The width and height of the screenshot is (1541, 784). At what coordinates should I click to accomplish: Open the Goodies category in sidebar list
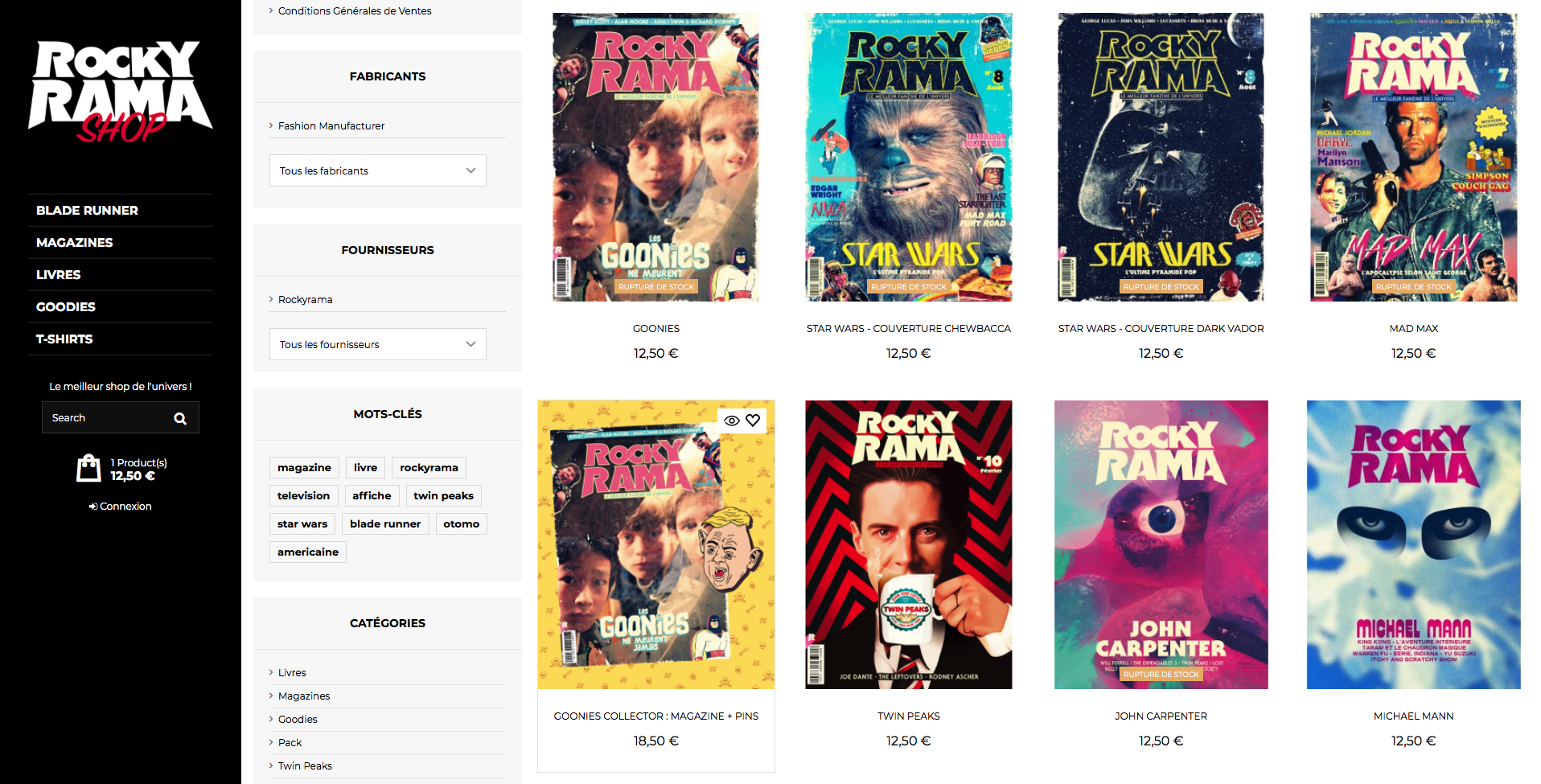[298, 719]
